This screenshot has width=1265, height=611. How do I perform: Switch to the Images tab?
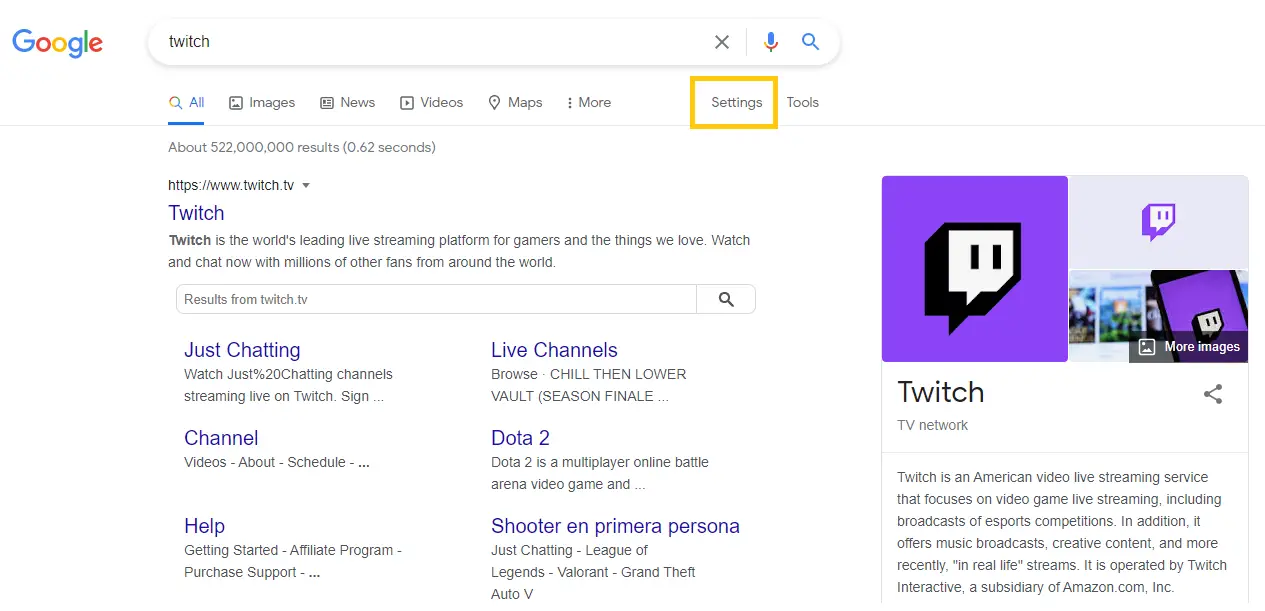point(262,102)
